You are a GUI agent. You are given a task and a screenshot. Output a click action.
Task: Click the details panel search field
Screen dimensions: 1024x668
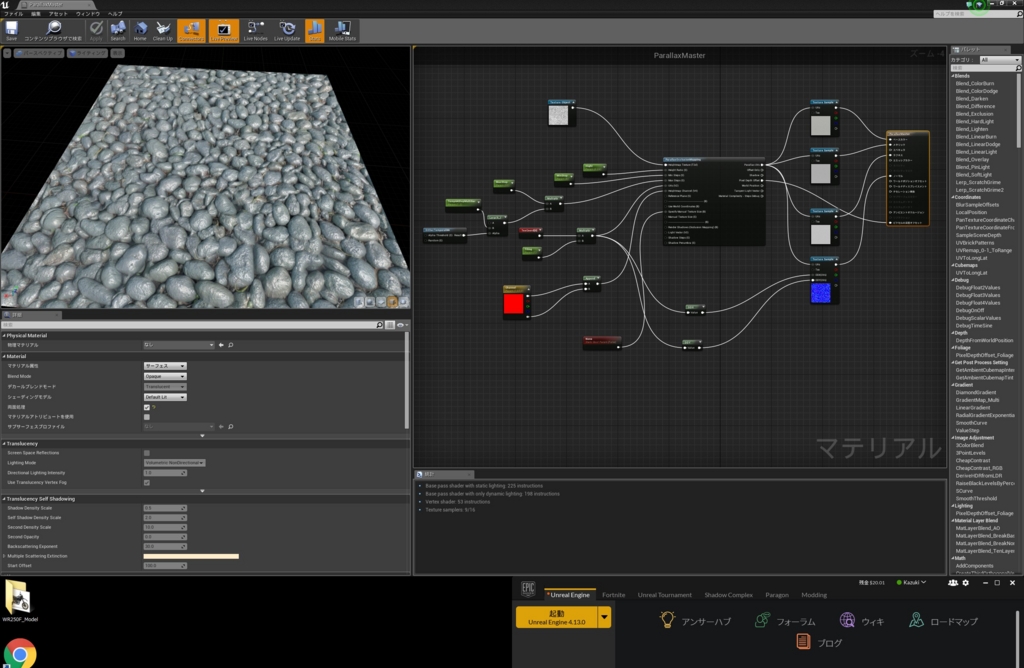pos(188,325)
